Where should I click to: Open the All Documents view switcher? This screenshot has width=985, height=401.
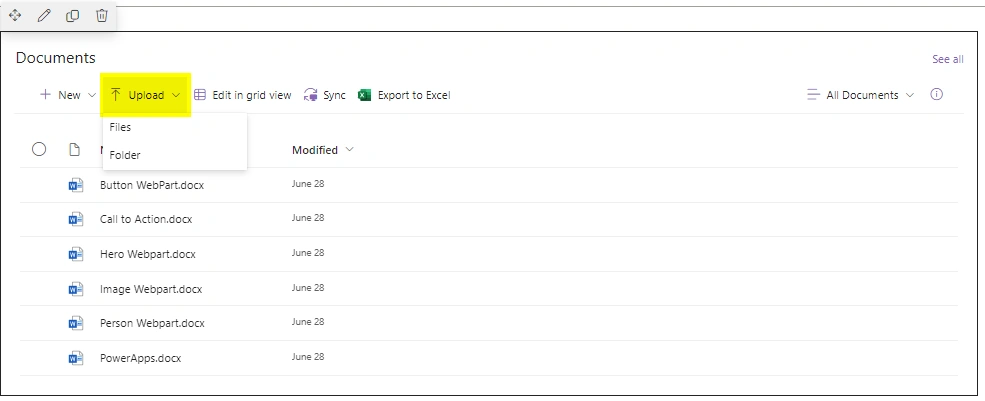(861, 95)
